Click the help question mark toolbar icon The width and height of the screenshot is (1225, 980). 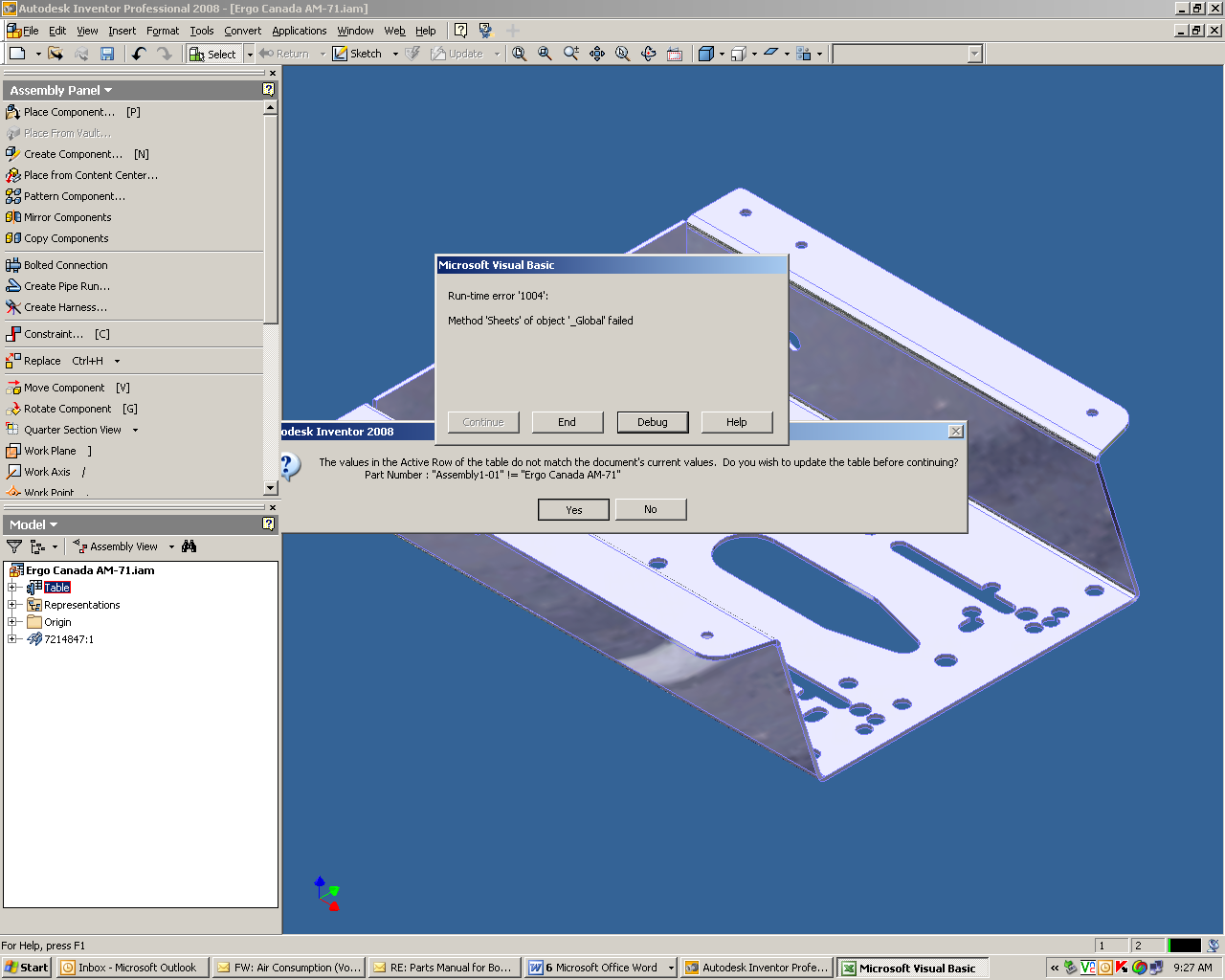click(460, 31)
